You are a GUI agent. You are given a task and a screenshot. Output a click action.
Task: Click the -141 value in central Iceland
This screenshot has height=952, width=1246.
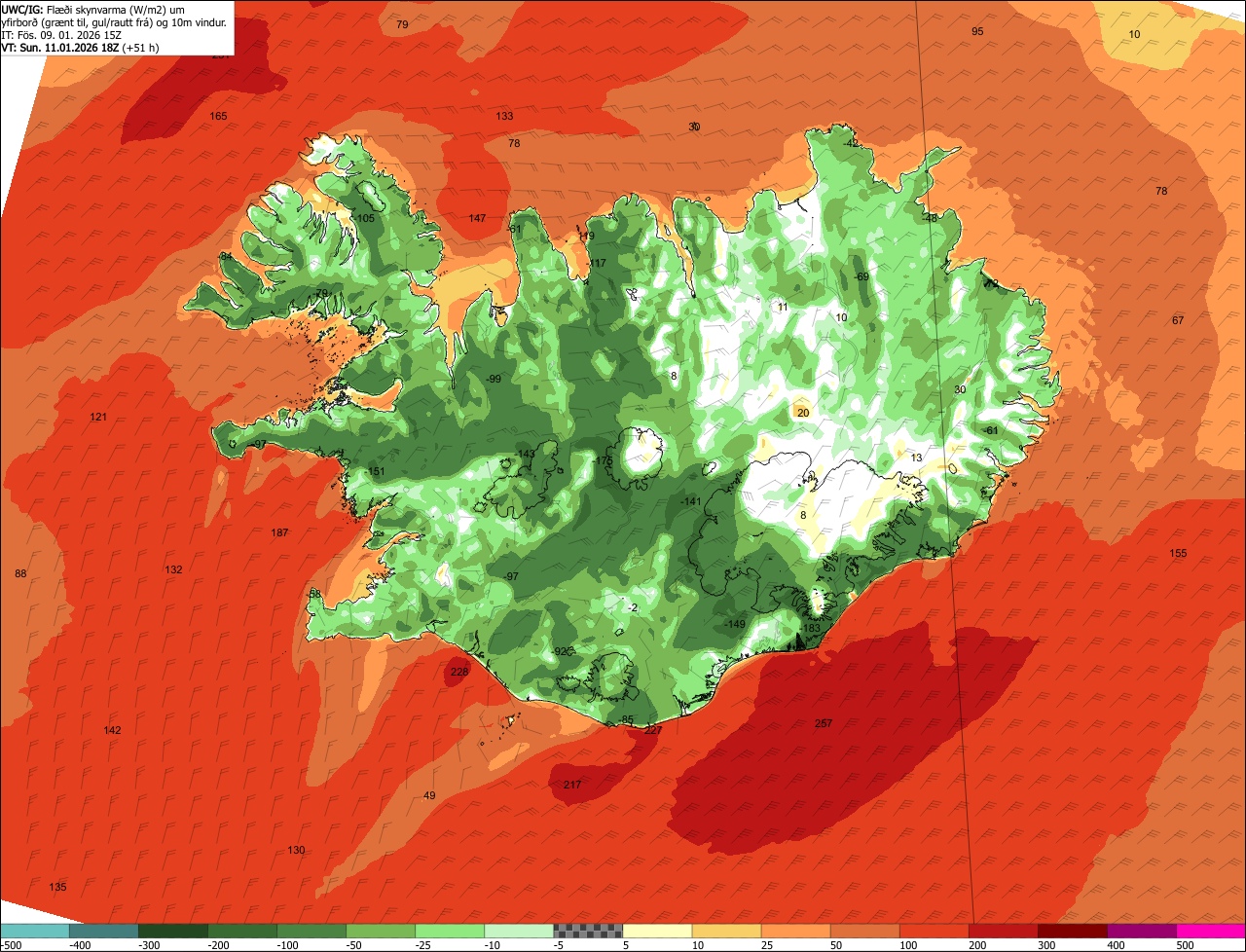click(691, 501)
